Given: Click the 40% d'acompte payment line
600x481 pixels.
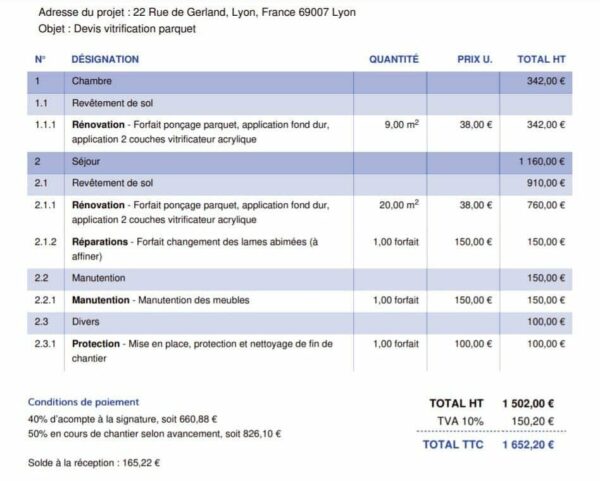Looking at the screenshot, I should (x=122, y=419).
